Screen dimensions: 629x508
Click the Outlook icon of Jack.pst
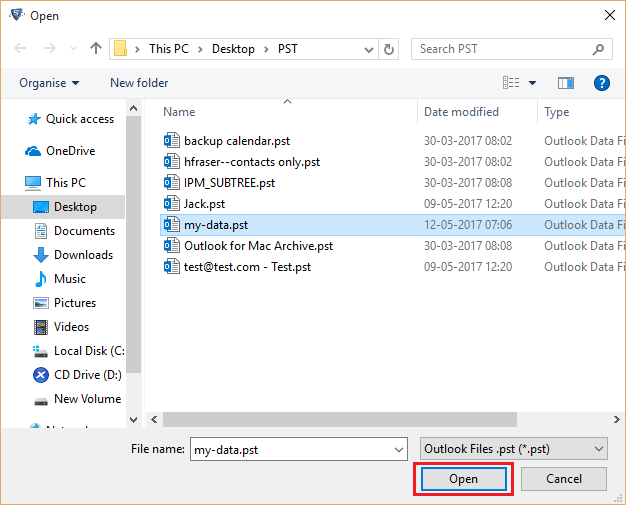(172, 203)
